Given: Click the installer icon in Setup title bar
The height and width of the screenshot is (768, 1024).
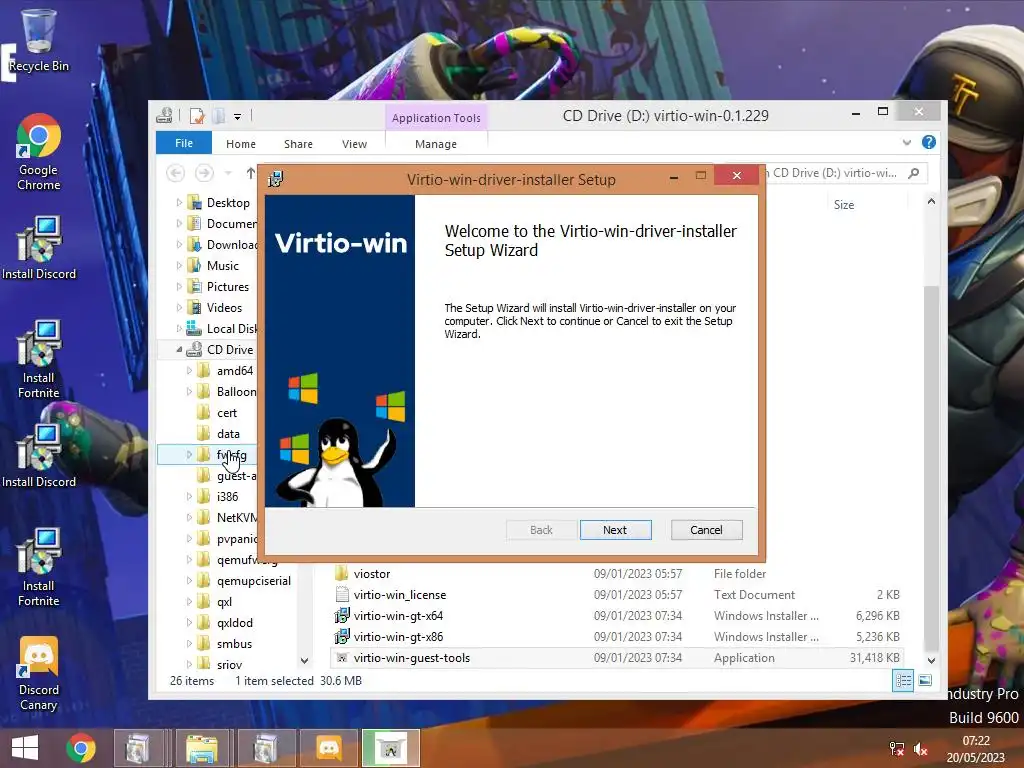Looking at the screenshot, I should (276, 179).
